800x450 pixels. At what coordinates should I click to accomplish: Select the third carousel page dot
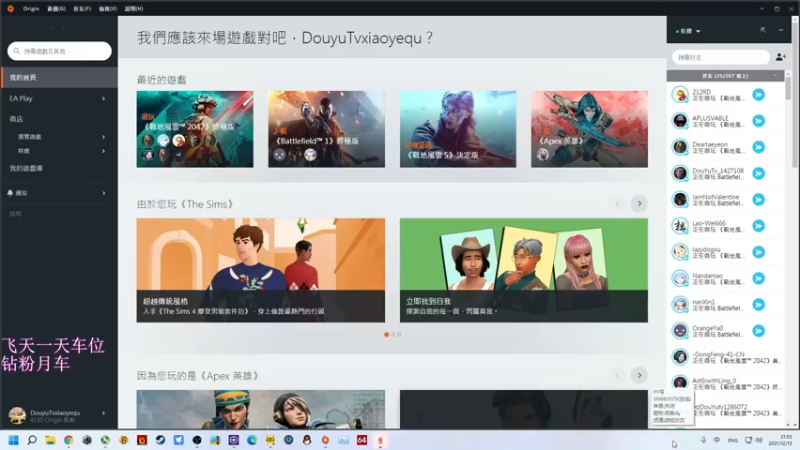click(x=399, y=335)
